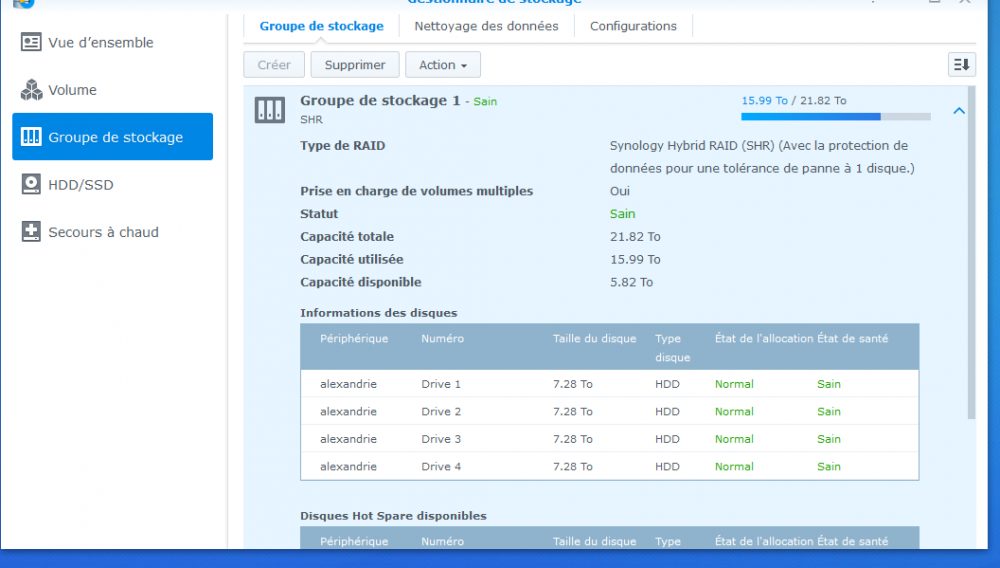Open the Configurations tab
The width and height of the screenshot is (1000, 568).
click(x=633, y=26)
